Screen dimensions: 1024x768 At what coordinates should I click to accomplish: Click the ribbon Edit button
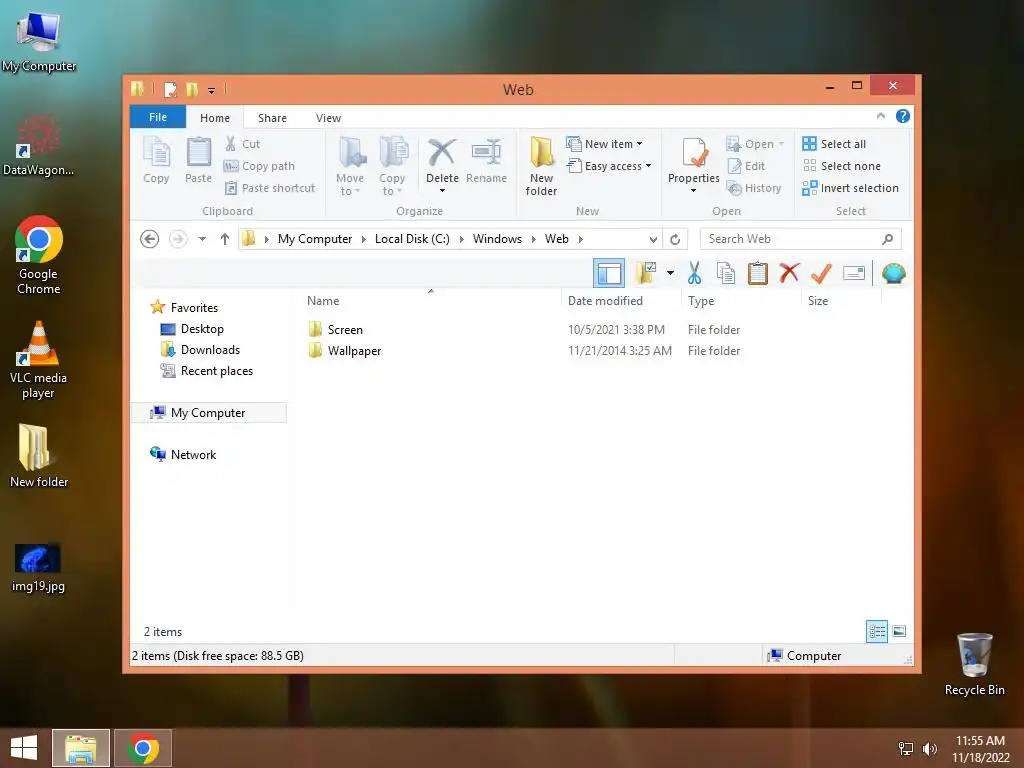pos(746,166)
